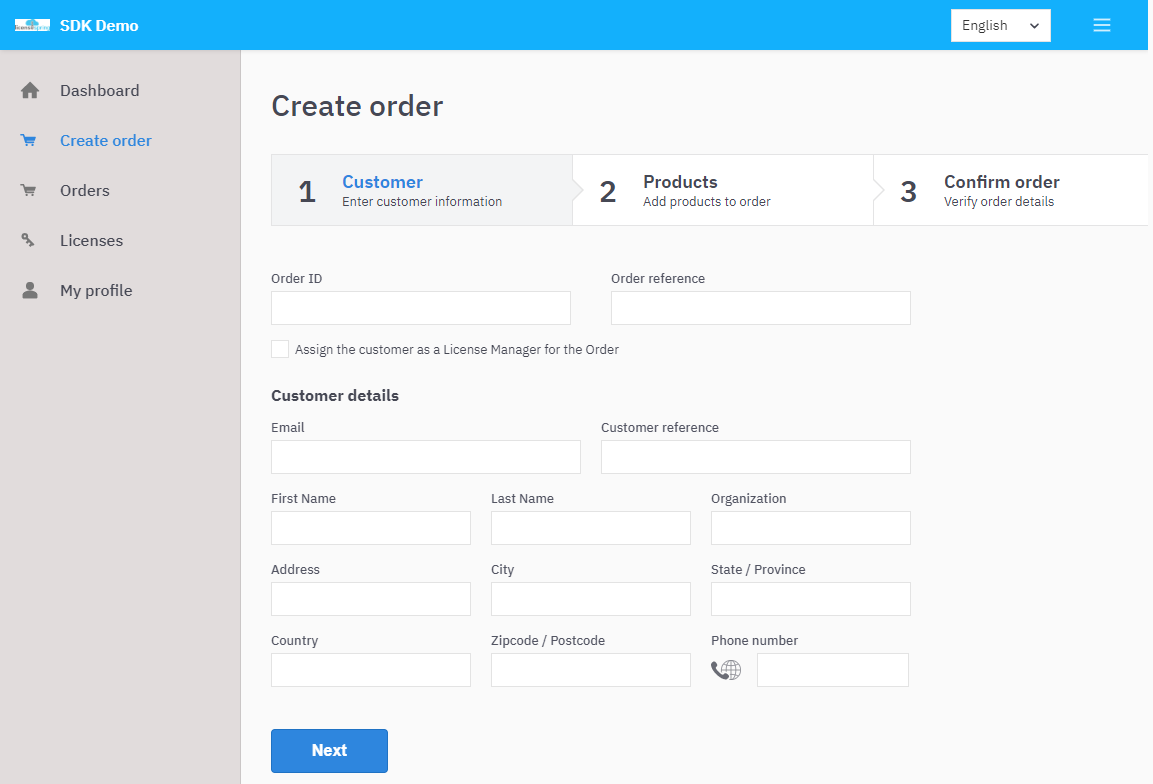
Task: Click the Create order cart icon
Action: [29, 140]
